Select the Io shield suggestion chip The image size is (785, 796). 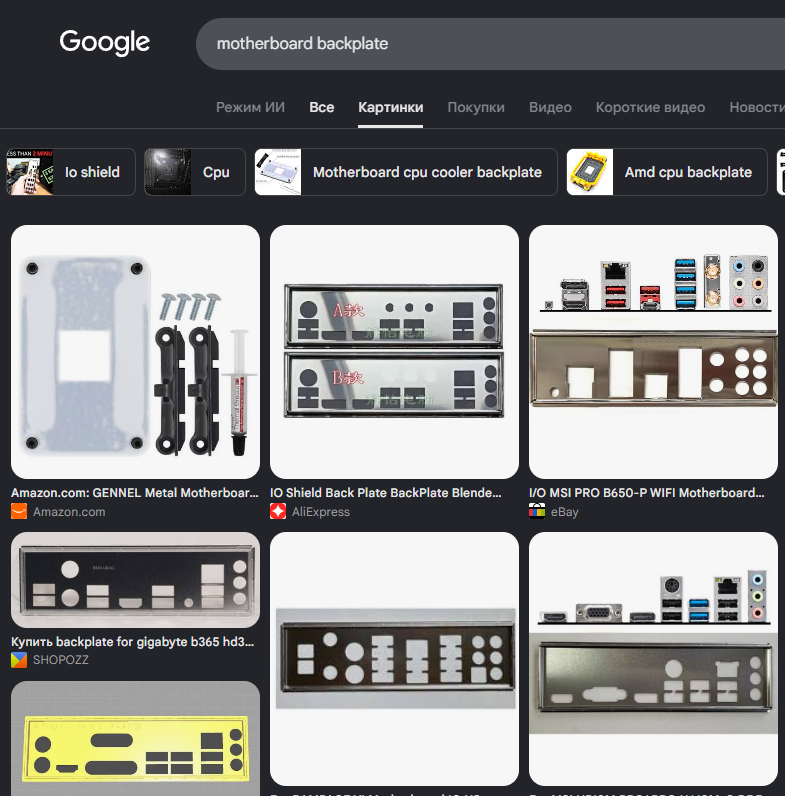[x=71, y=172]
